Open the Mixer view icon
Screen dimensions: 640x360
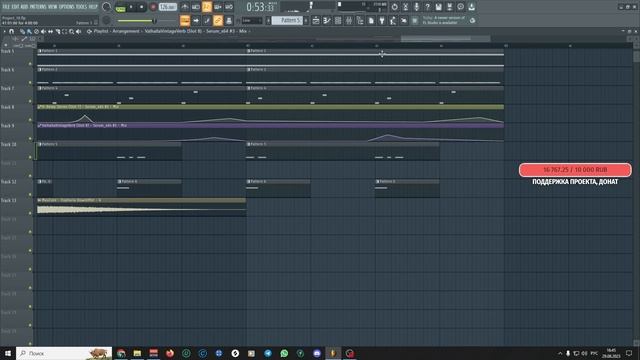click(x=349, y=20)
